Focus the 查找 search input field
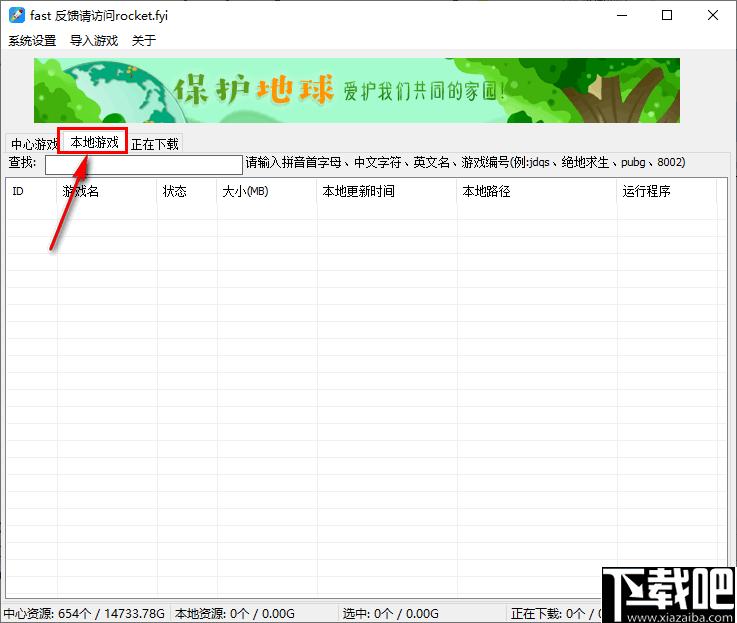 pos(143,165)
